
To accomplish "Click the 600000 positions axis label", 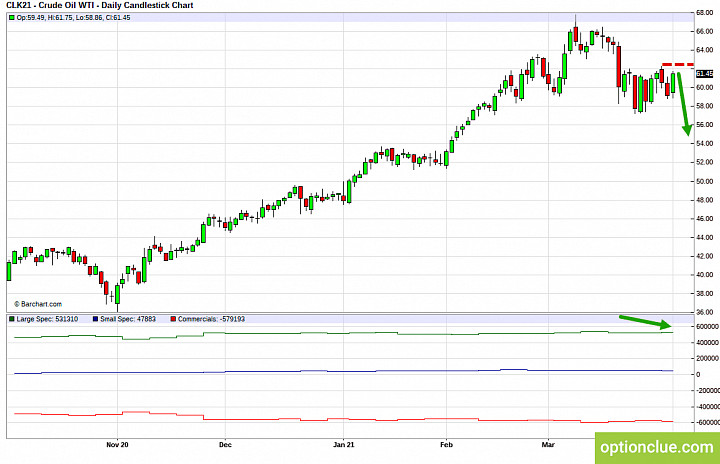I will 707,327.
